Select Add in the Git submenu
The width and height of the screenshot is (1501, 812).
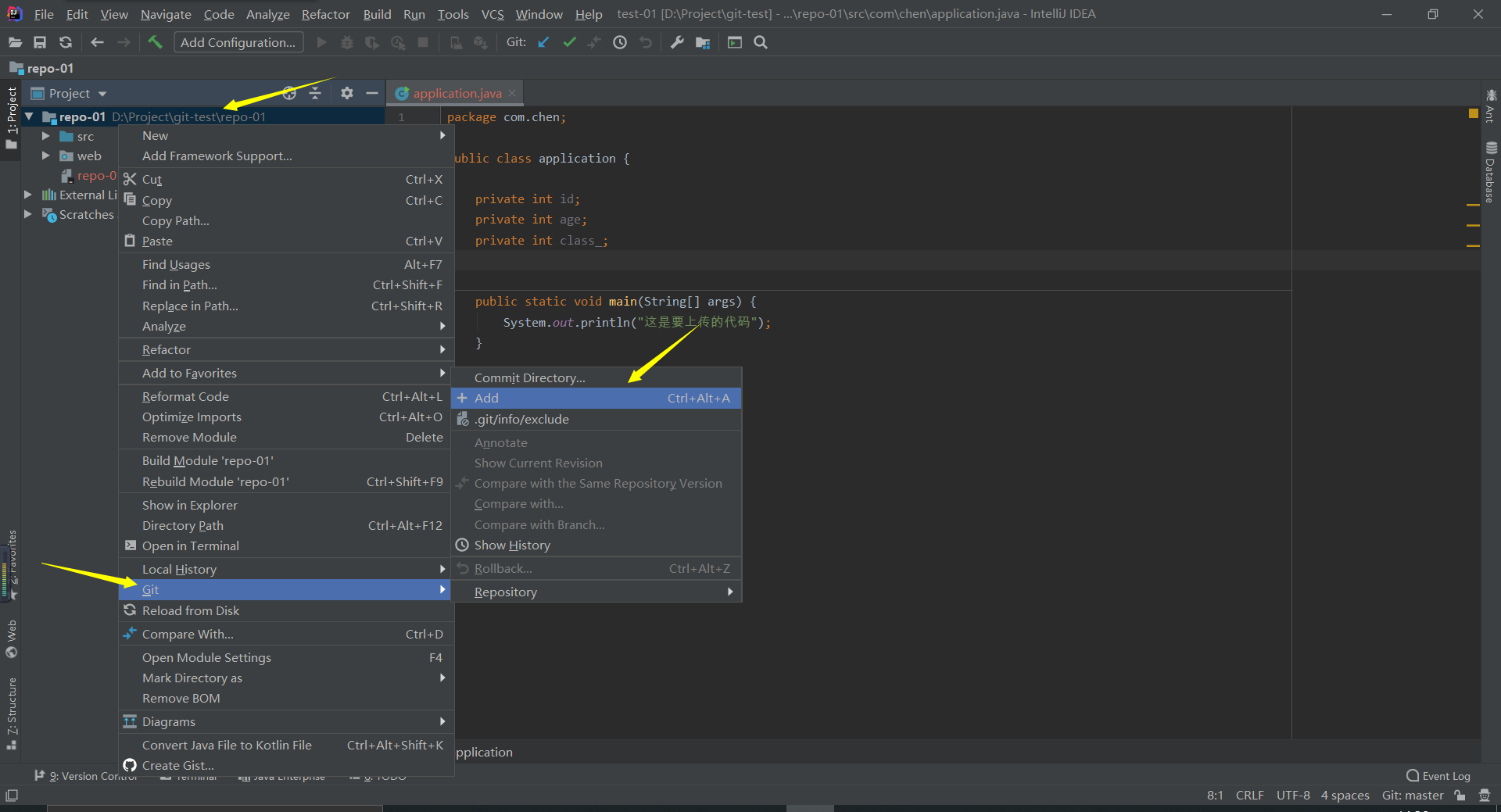click(596, 398)
